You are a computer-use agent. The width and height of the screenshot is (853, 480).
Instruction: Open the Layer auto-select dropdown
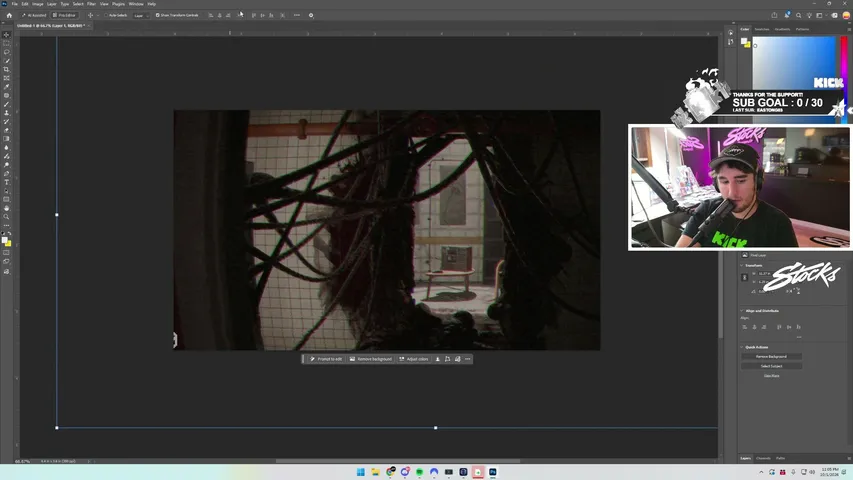pyautogui.click(x=140, y=15)
